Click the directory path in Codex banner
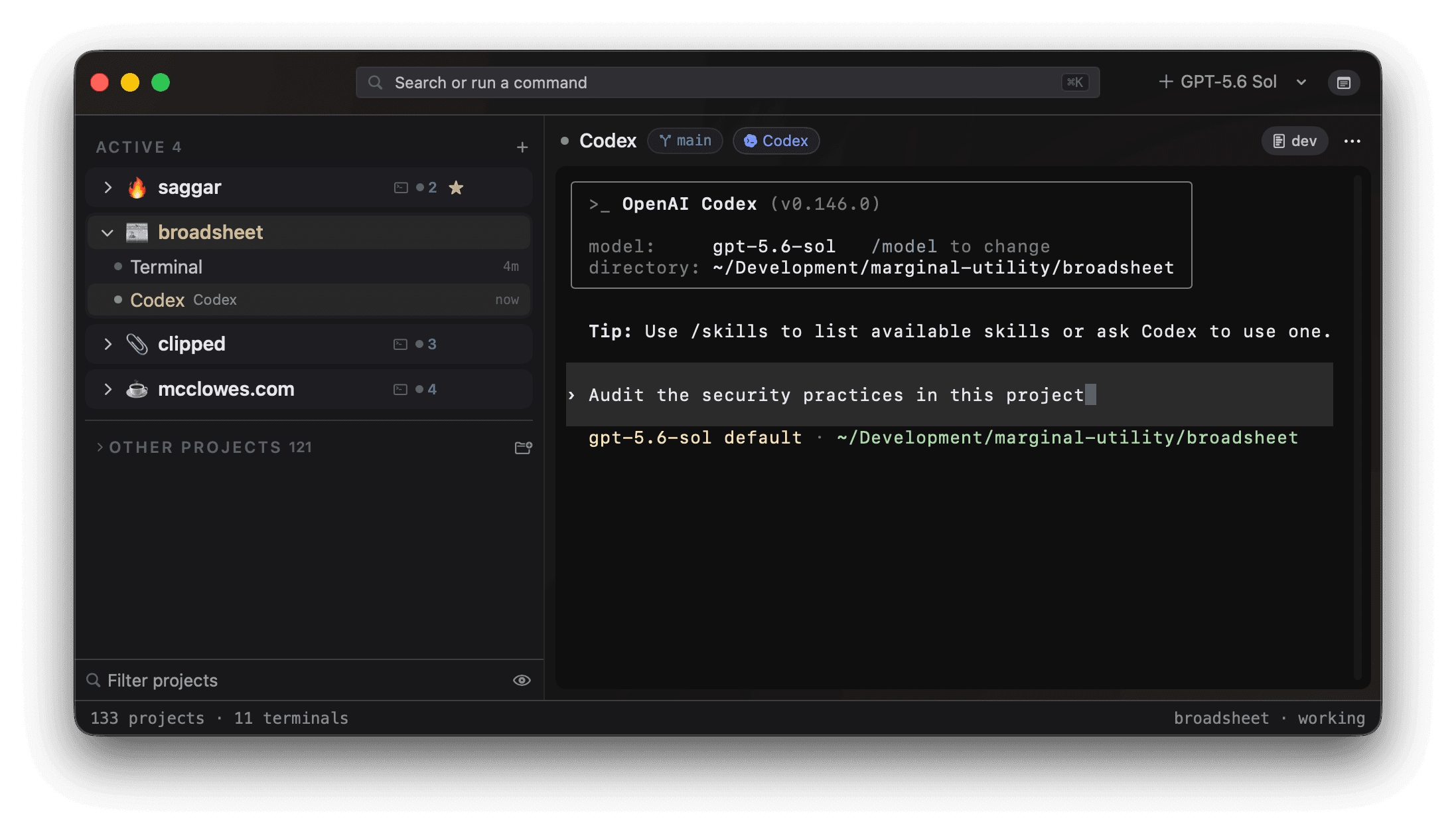 tap(943, 268)
